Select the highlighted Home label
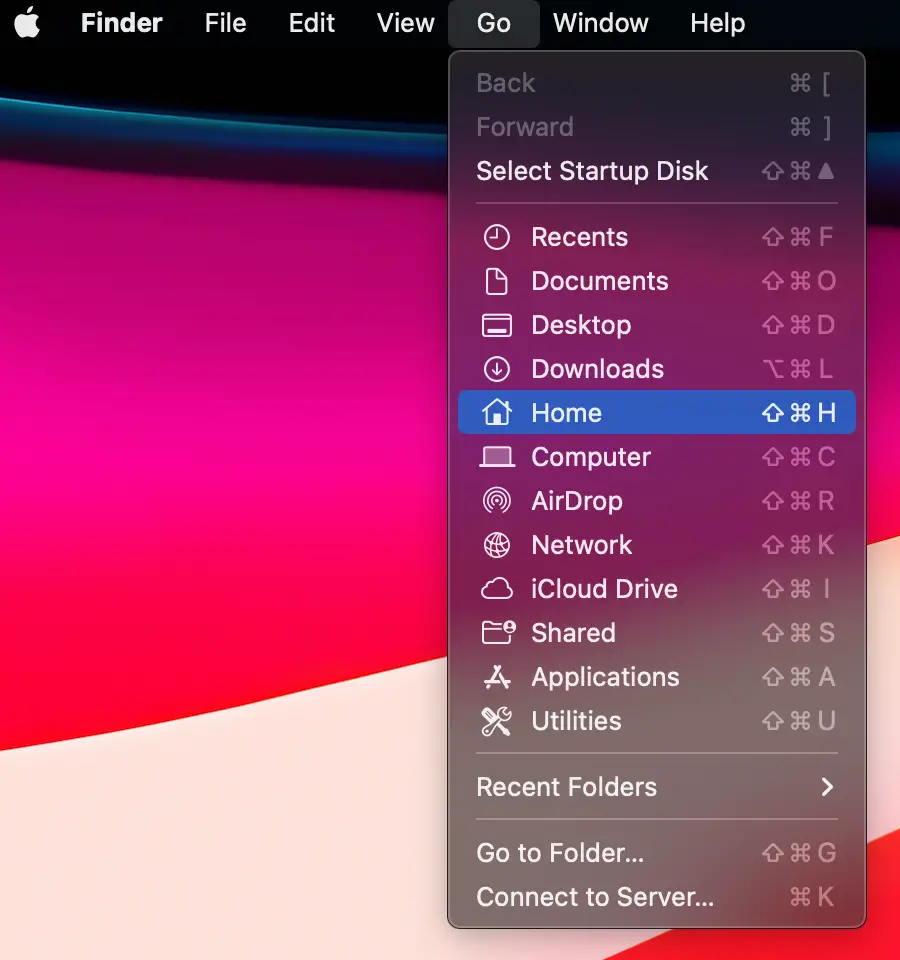 (x=566, y=413)
